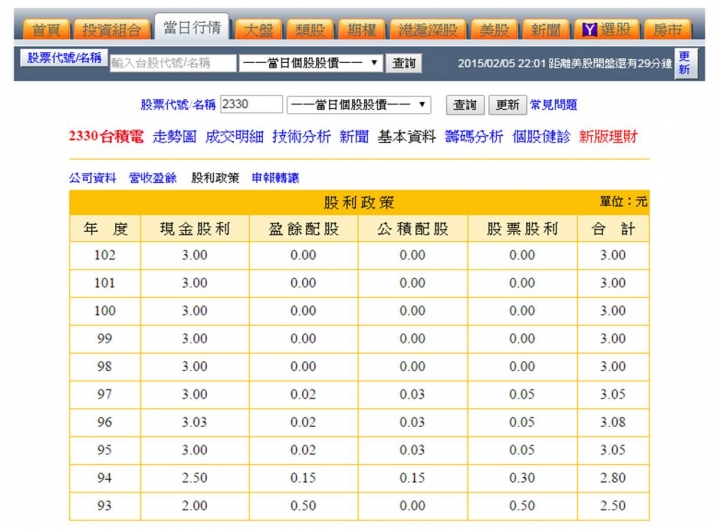Click the 單位:元 label
The image size is (720, 530).
(624, 201)
